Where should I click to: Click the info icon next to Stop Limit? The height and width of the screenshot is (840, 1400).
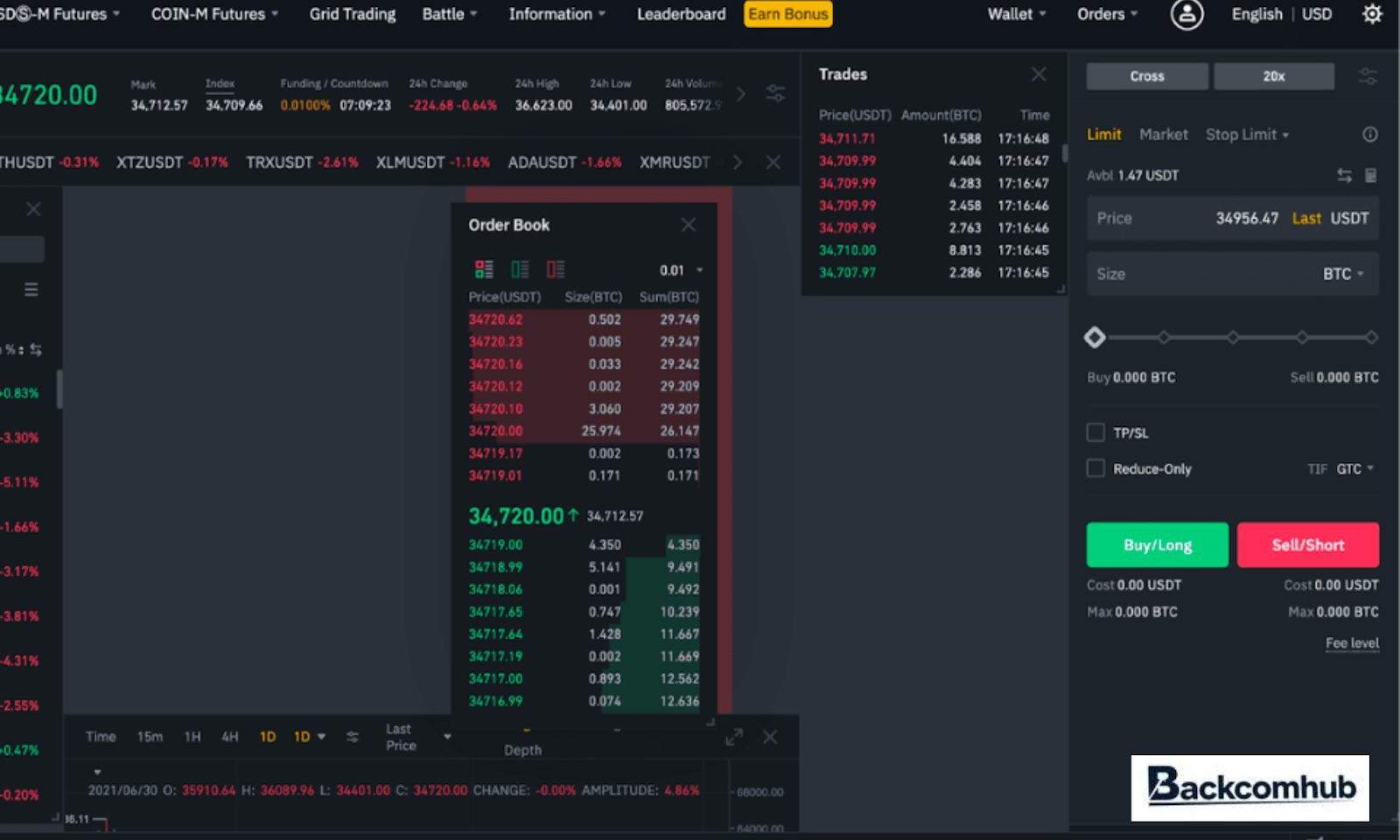[1369, 135]
